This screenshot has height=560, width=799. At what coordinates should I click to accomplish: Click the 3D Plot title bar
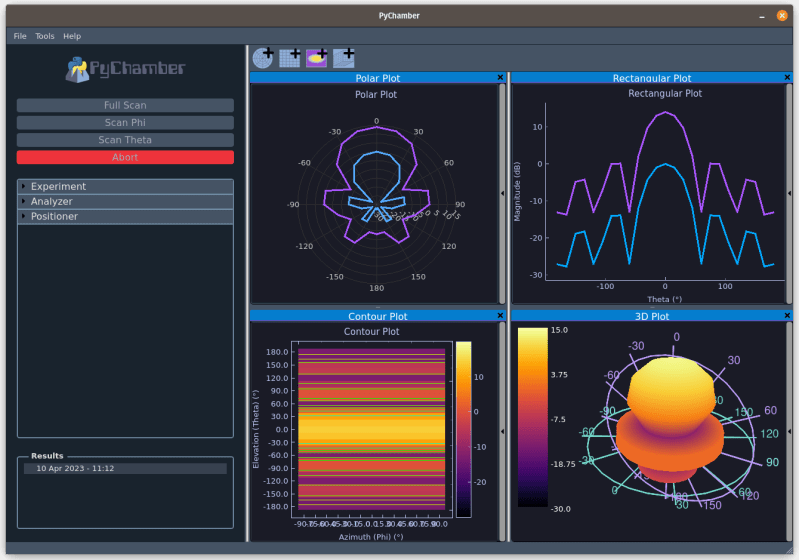click(652, 316)
